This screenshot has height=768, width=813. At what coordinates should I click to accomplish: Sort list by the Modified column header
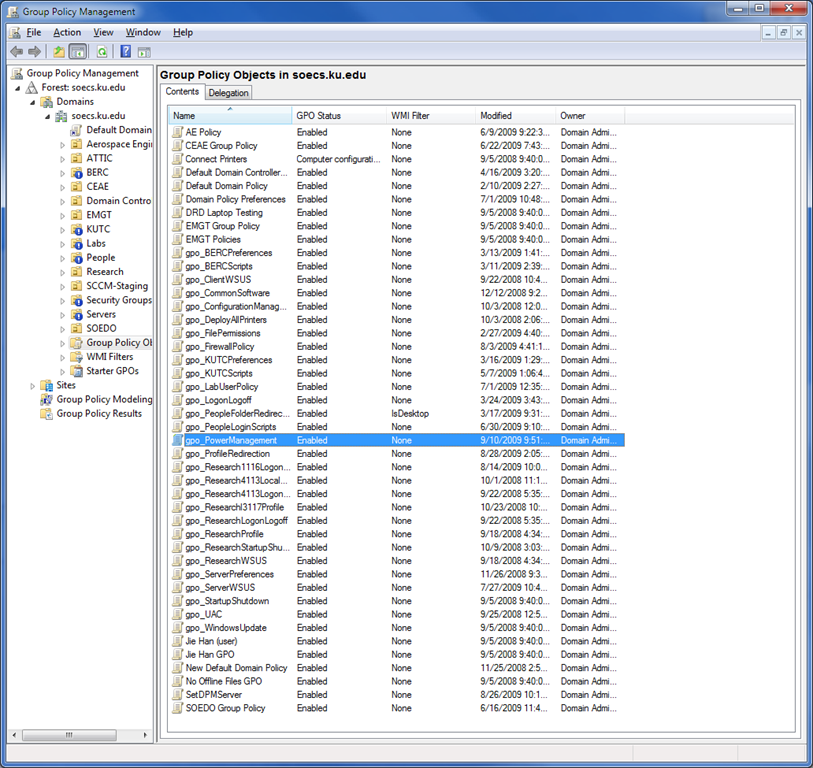(x=496, y=116)
